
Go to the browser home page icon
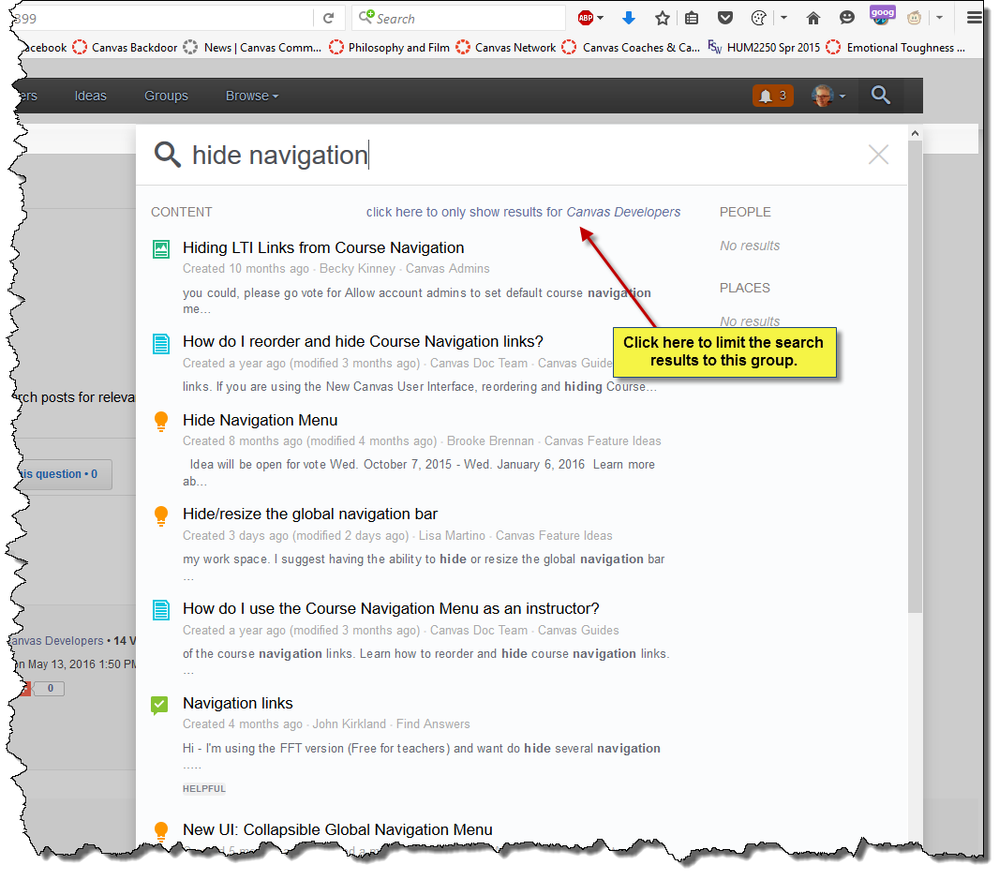[814, 18]
